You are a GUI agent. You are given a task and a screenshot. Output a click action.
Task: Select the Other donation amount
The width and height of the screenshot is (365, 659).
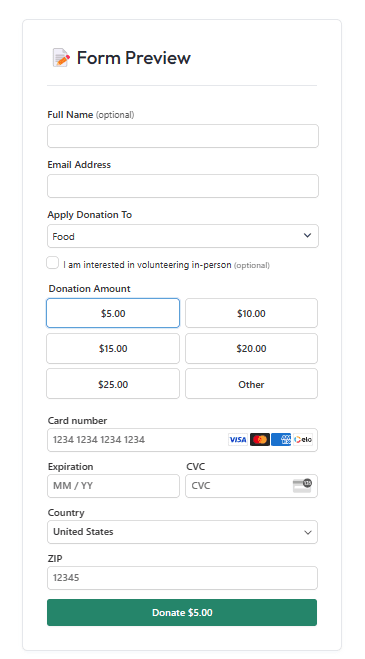[251, 384]
